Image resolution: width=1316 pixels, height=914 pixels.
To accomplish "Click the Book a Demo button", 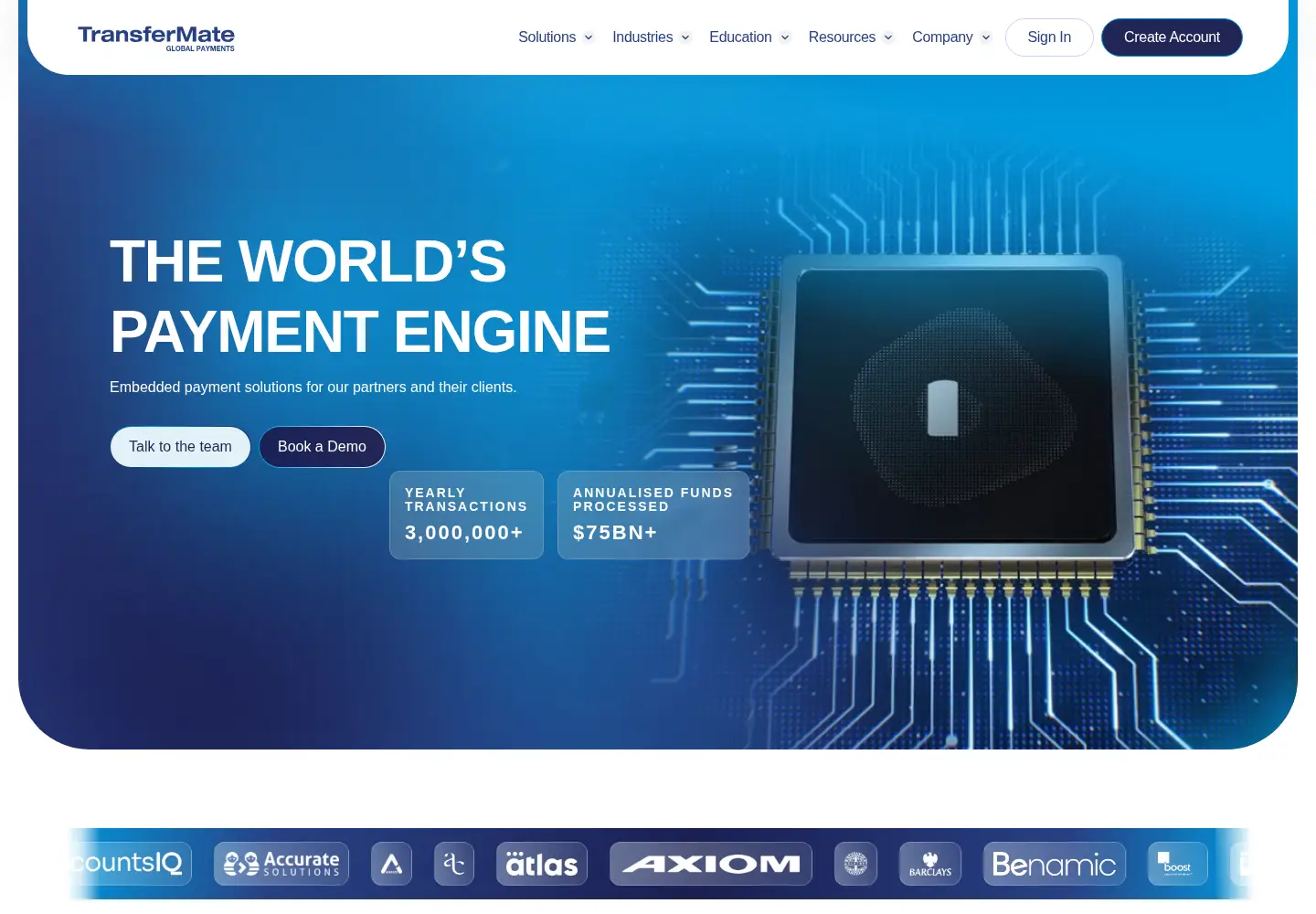I will click(322, 447).
